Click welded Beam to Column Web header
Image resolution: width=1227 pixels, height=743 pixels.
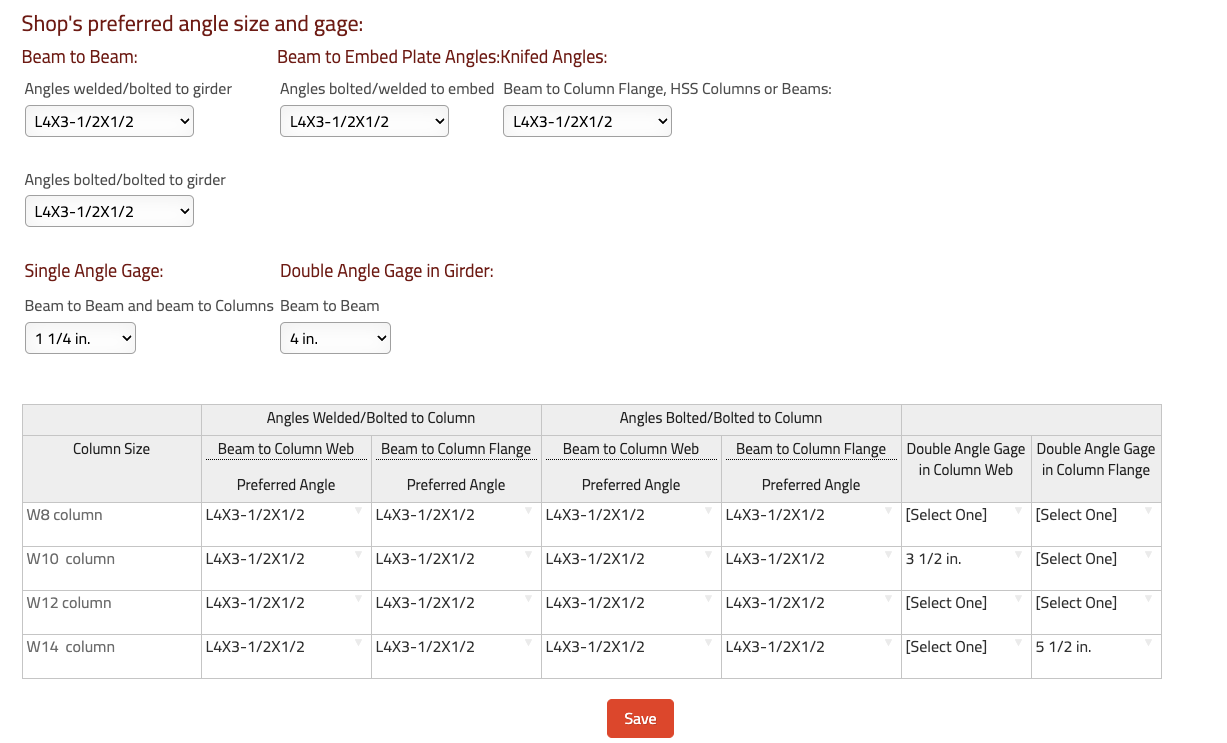pyautogui.click(x=286, y=449)
